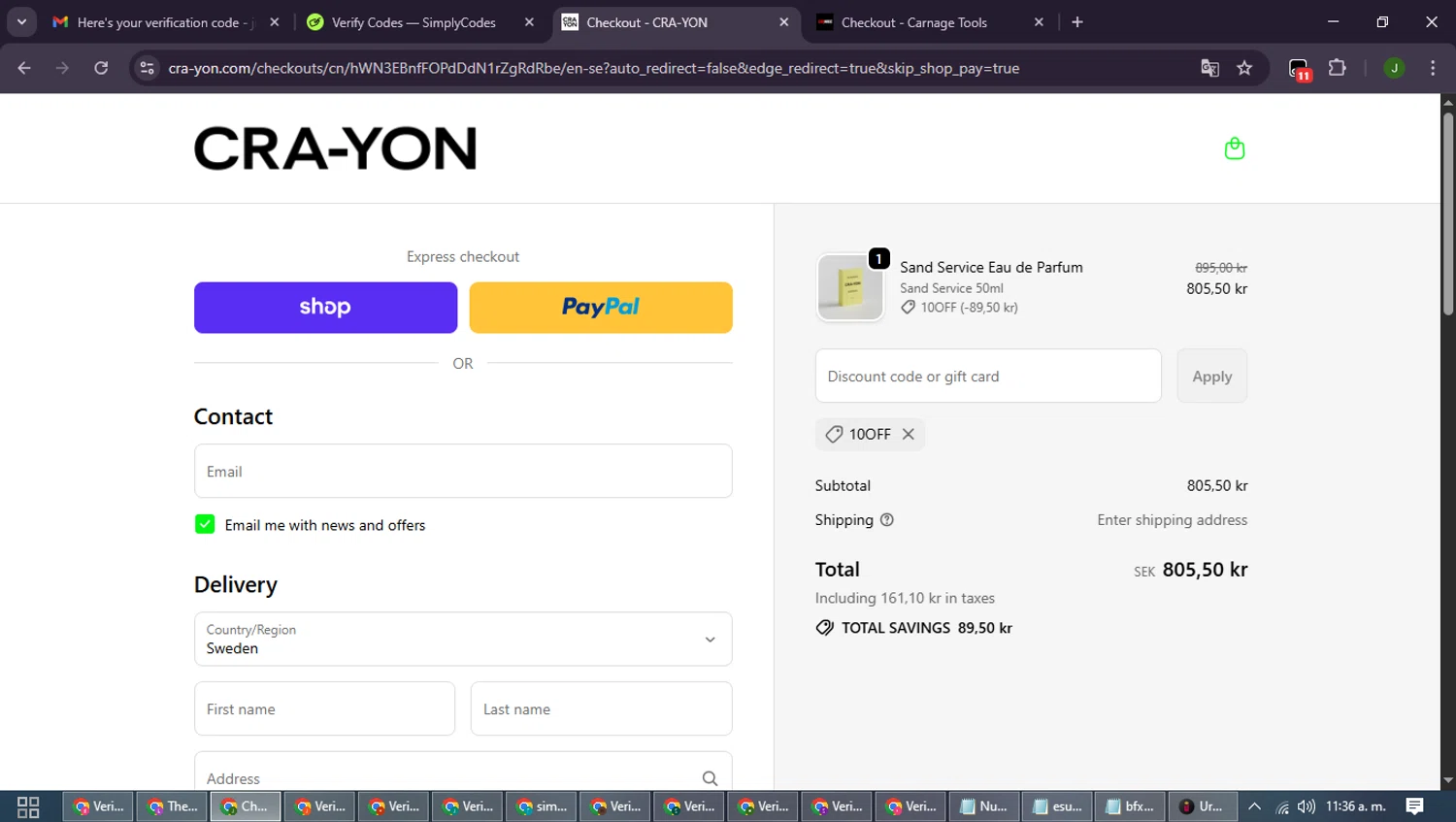Click the 10OFF tag icon
The width and height of the screenshot is (1456, 822).
(833, 434)
